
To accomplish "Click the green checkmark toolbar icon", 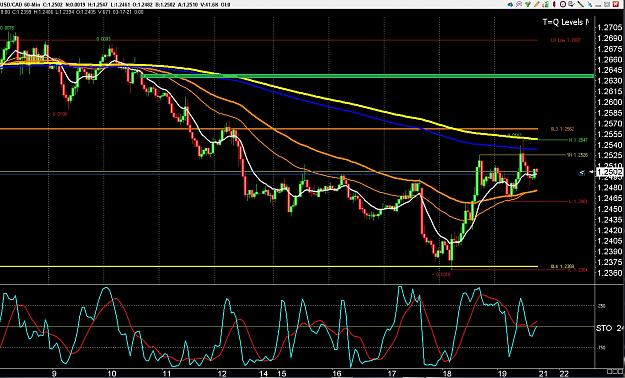I will point(528,4).
